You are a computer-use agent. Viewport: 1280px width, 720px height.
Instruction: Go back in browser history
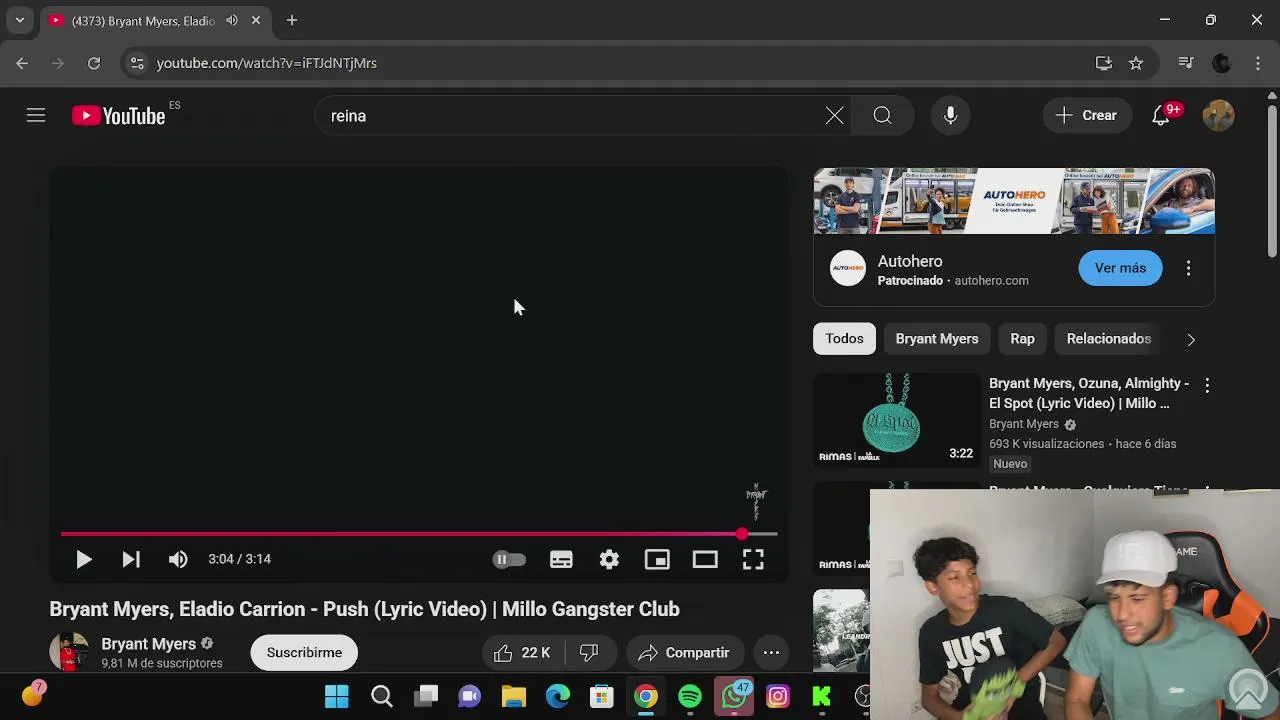pyautogui.click(x=22, y=63)
